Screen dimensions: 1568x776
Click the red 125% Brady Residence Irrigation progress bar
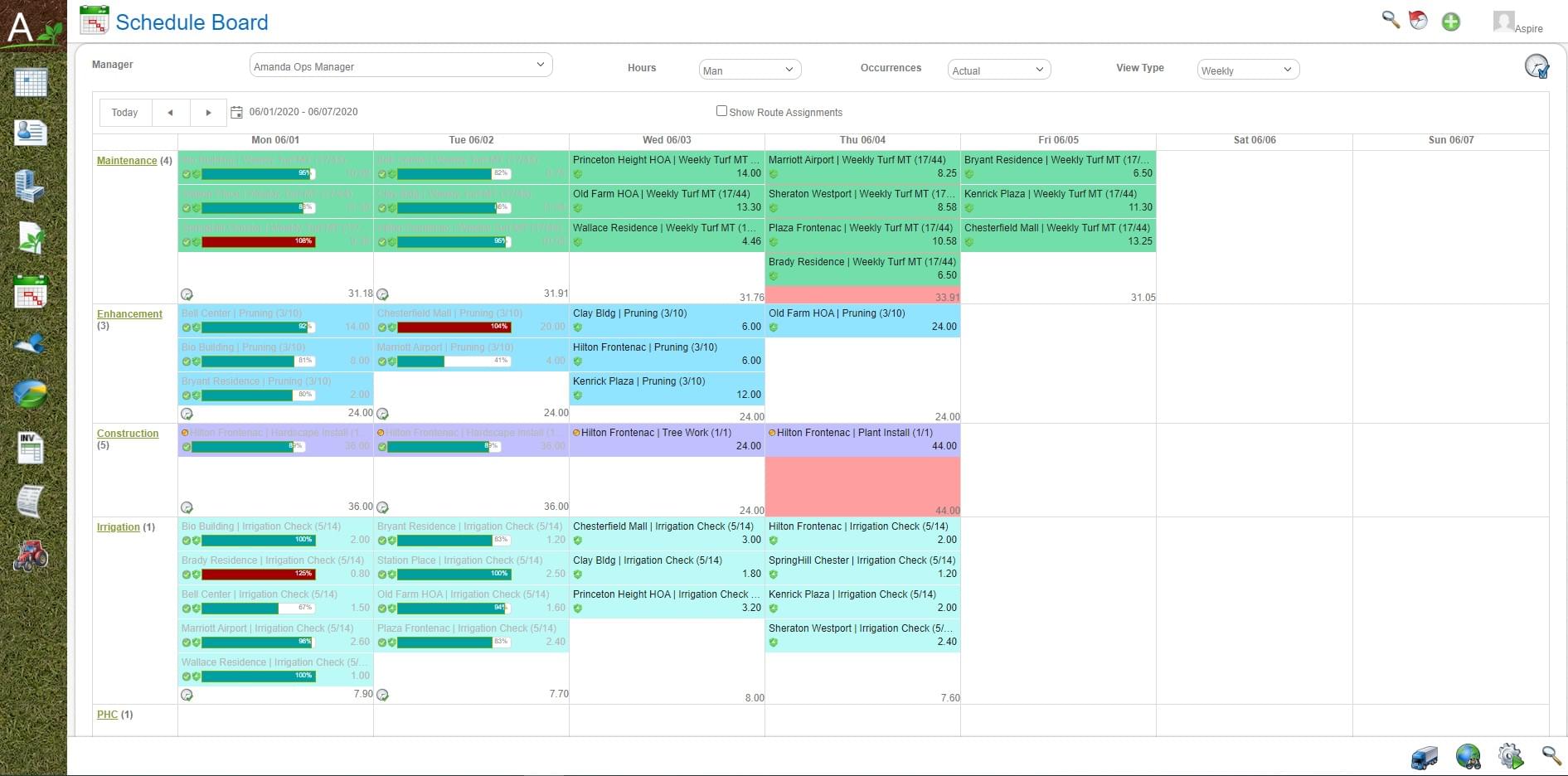coord(258,574)
